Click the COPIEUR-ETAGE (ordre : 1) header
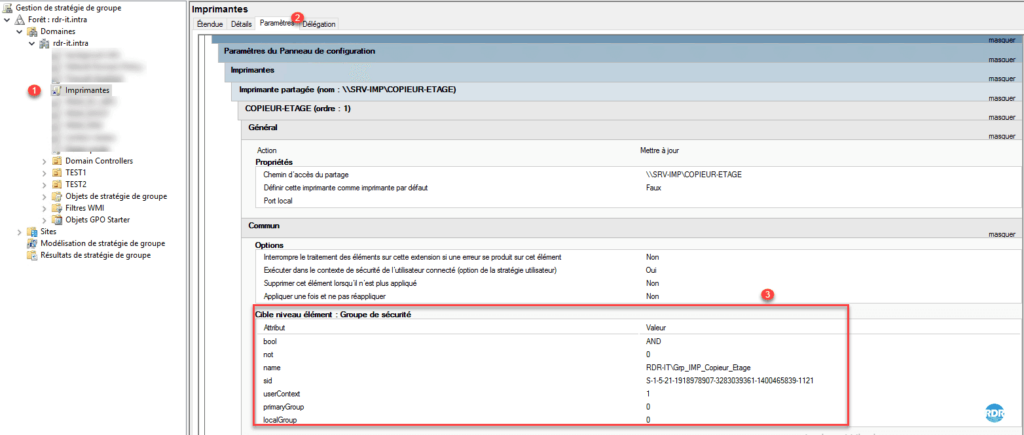Viewport: 1024px width, 435px height. 297,108
